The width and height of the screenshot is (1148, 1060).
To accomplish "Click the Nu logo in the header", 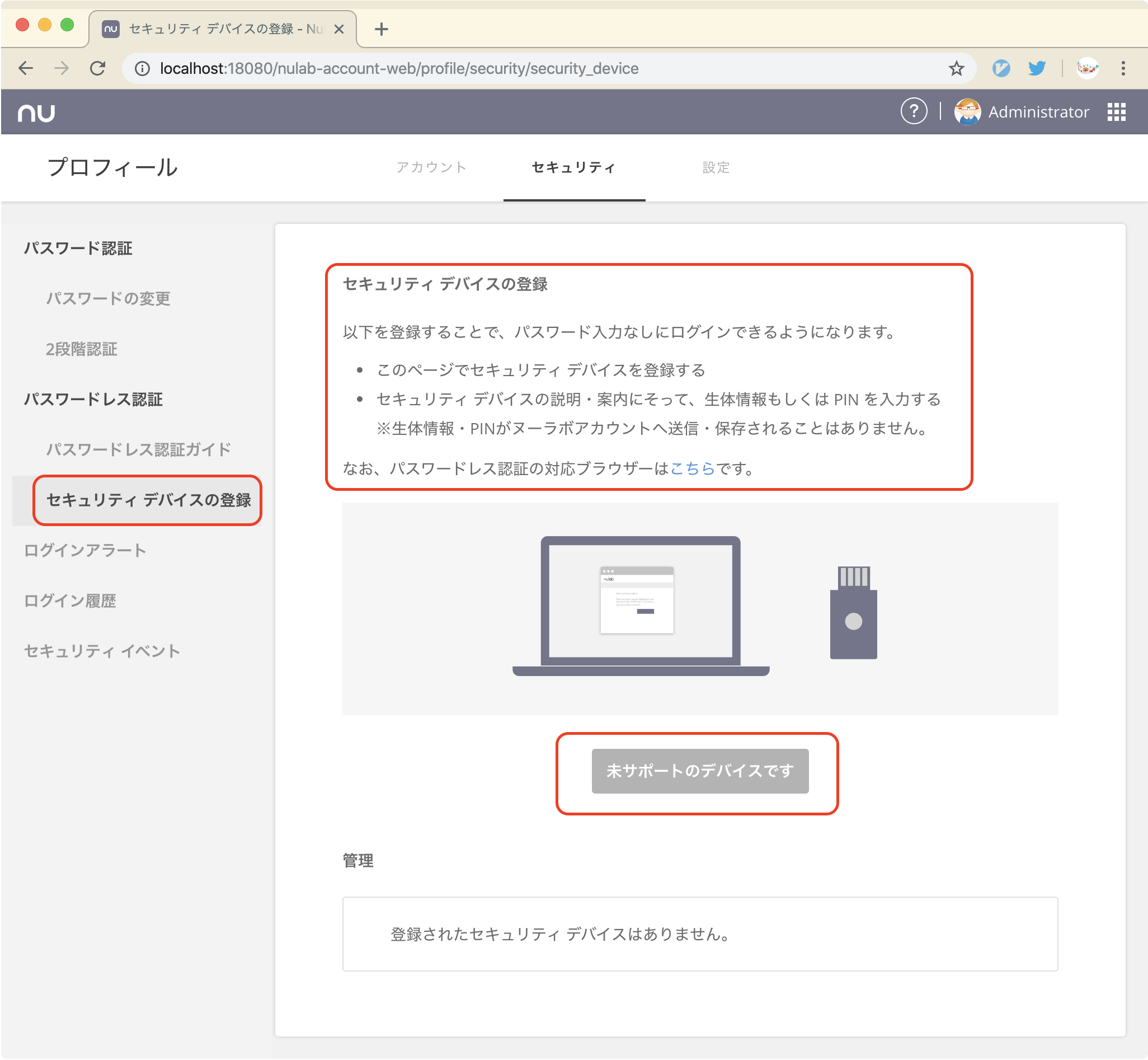I will pyautogui.click(x=38, y=111).
